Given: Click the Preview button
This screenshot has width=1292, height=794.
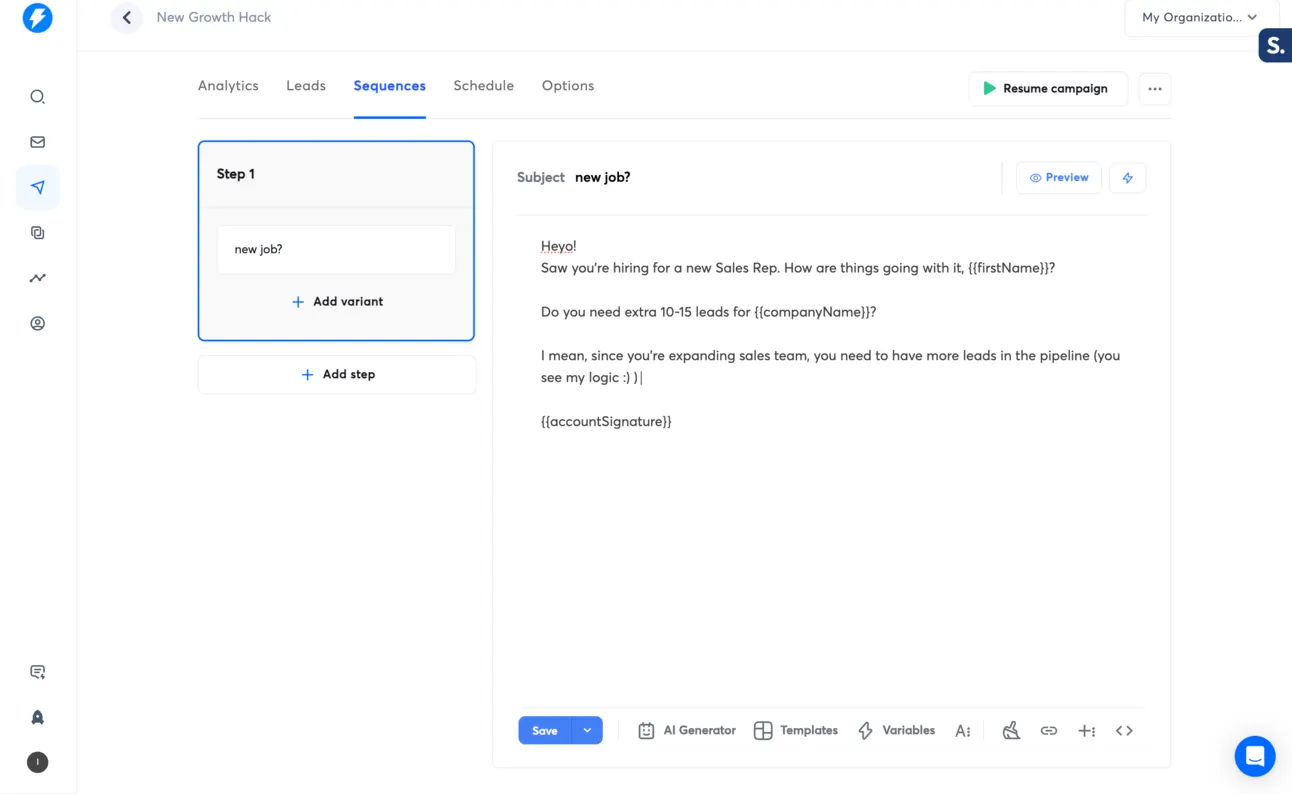Looking at the screenshot, I should click(x=1059, y=178).
